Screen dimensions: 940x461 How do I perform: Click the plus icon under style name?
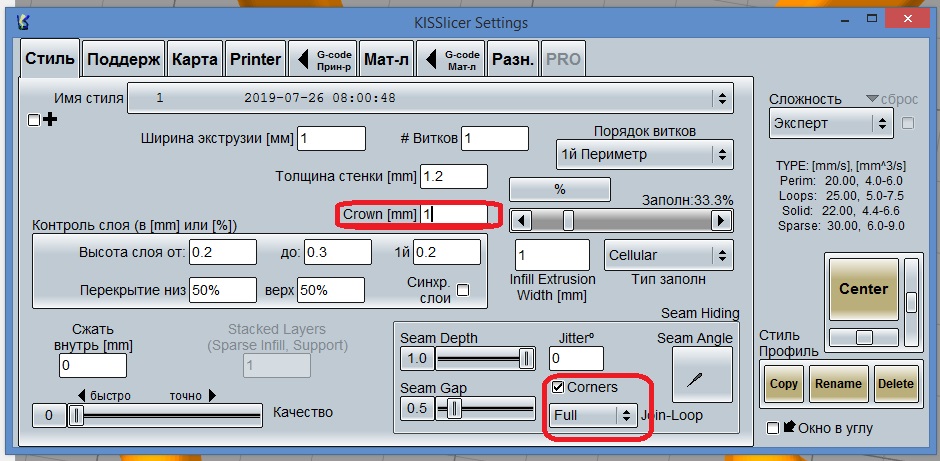pos(51,120)
